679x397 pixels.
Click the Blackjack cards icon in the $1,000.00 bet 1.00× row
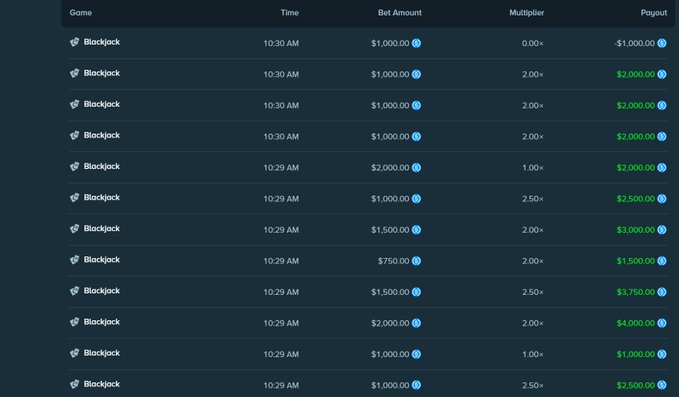[x=74, y=353]
